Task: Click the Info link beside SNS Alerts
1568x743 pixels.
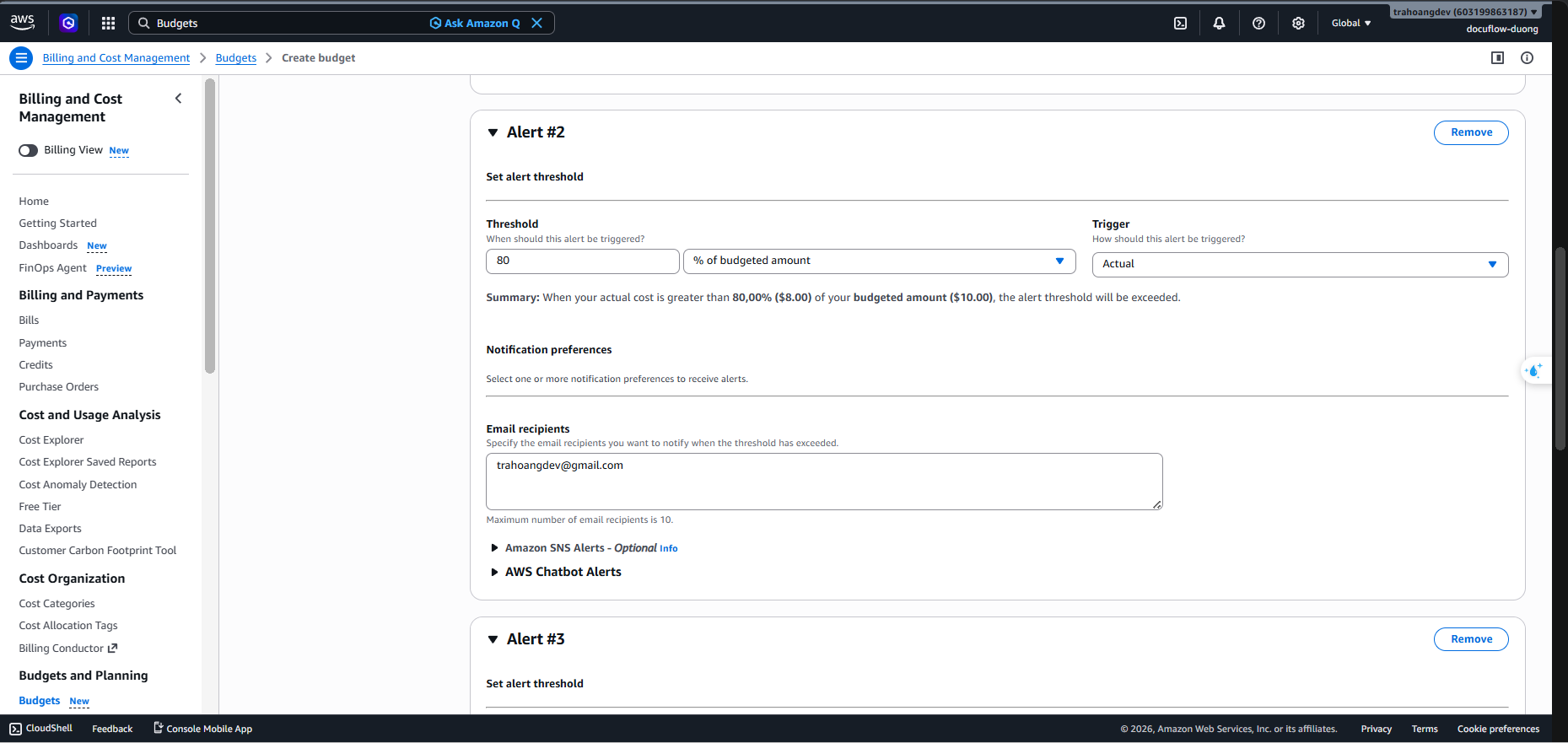Action: tap(668, 549)
